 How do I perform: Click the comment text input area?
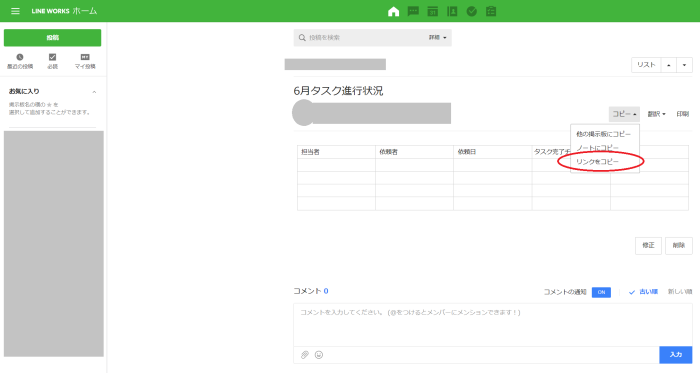pyautogui.click(x=493, y=325)
